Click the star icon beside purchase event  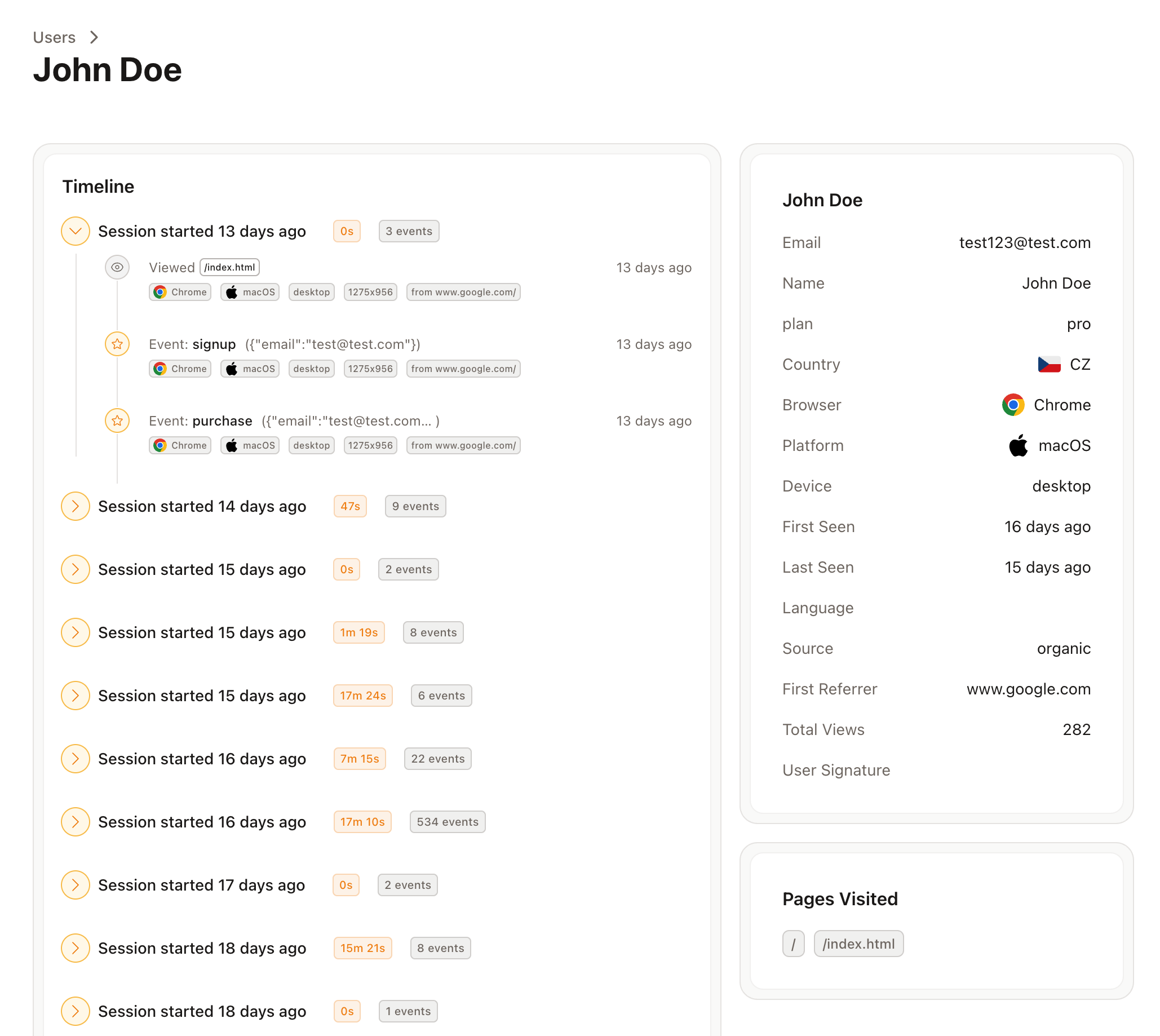click(117, 420)
